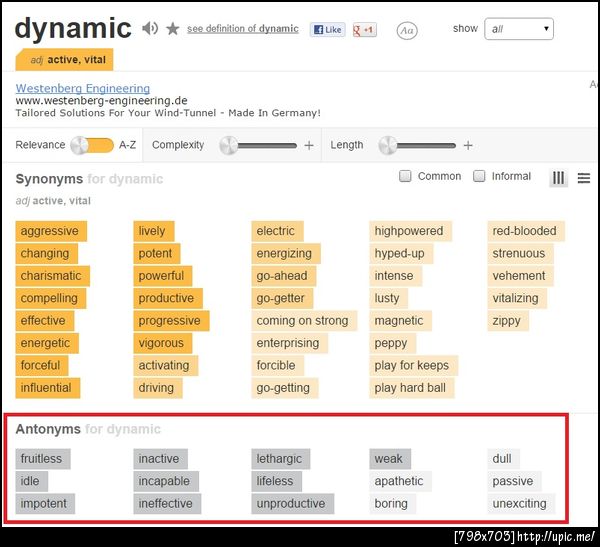The height and width of the screenshot is (547, 600).
Task: Click the synonym 'productive'
Action: pyautogui.click(x=168, y=298)
